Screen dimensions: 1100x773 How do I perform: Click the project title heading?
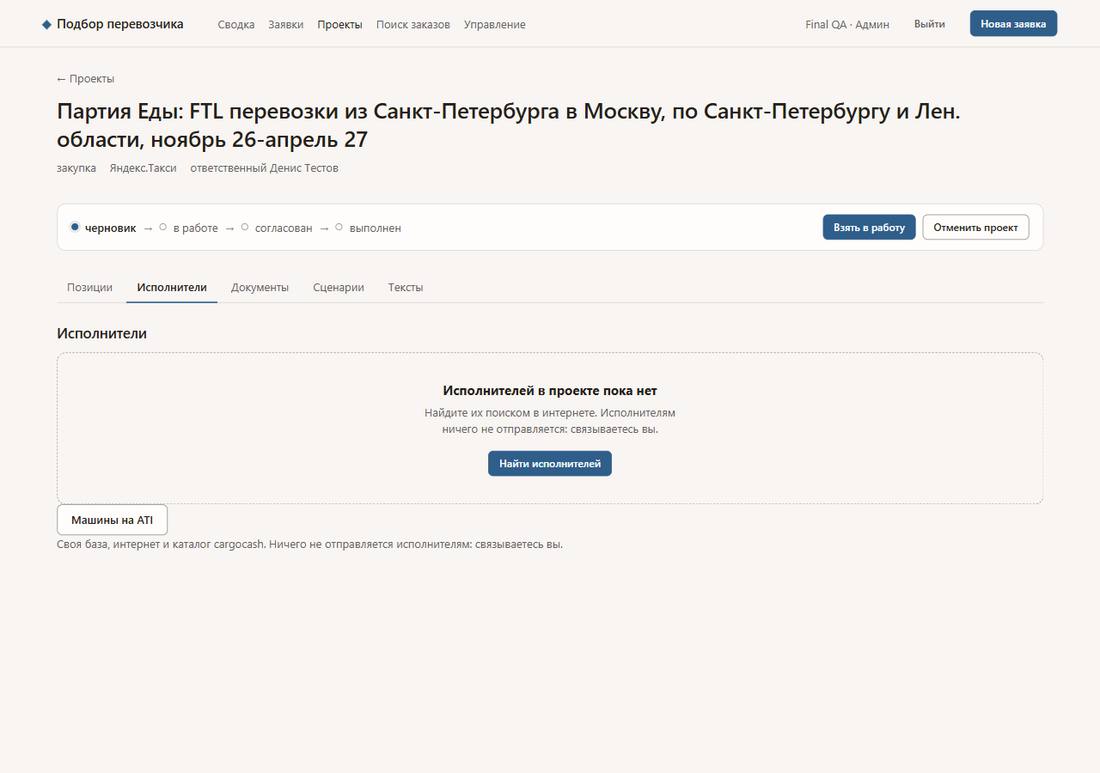click(x=508, y=125)
